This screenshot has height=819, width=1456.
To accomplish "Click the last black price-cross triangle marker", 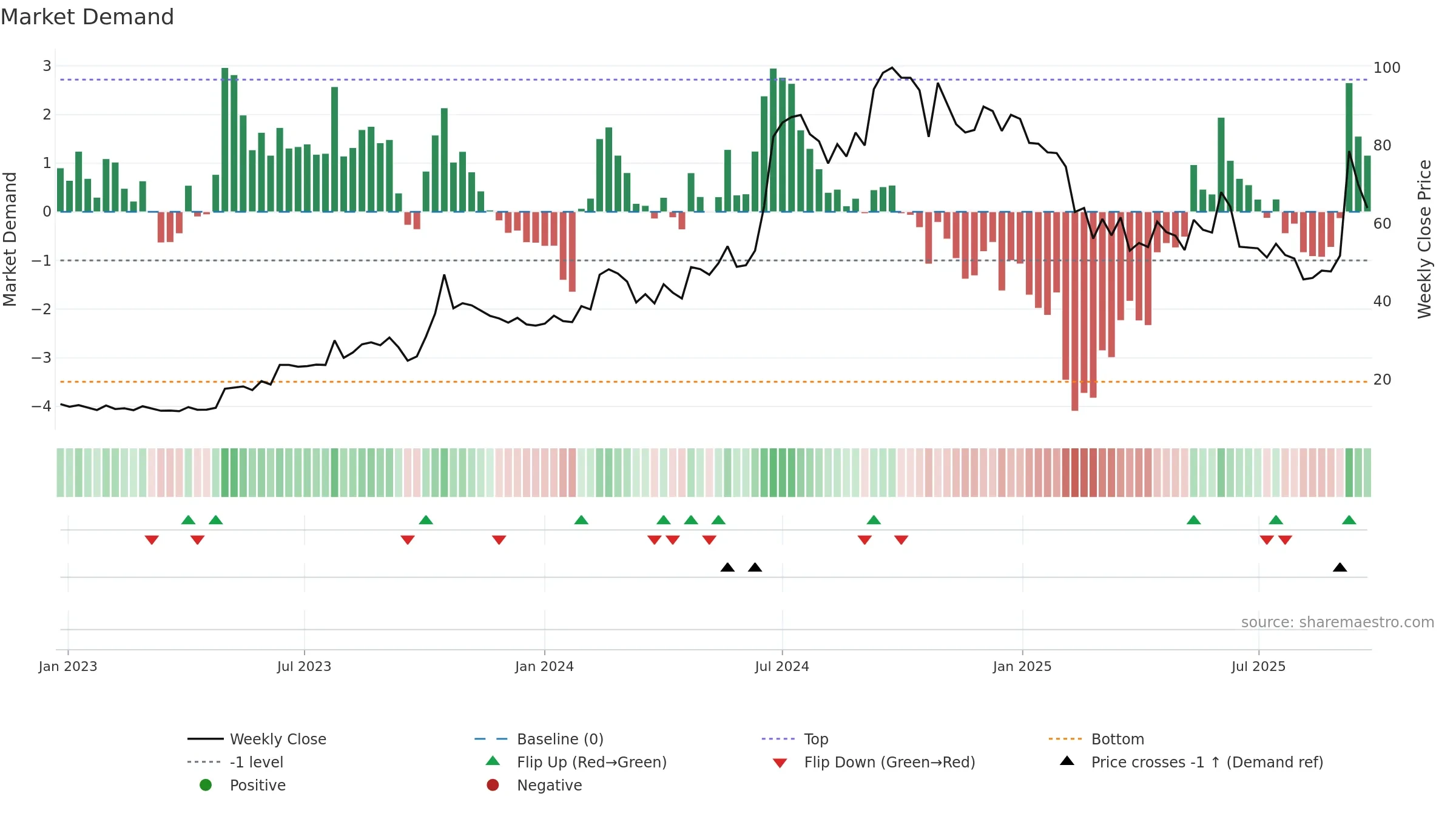I will pos(1340,567).
